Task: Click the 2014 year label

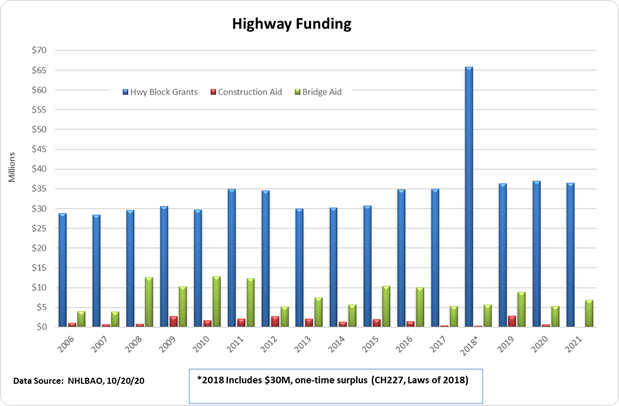Action: [336, 344]
